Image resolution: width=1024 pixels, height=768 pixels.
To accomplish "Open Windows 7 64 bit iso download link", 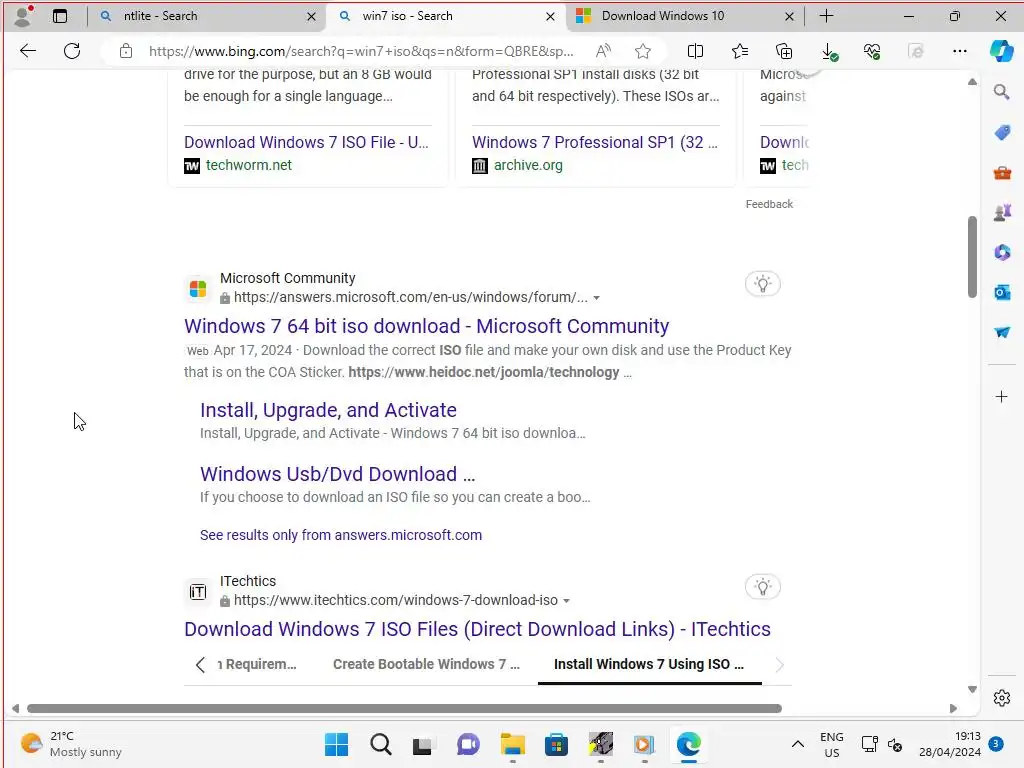I will click(426, 326).
